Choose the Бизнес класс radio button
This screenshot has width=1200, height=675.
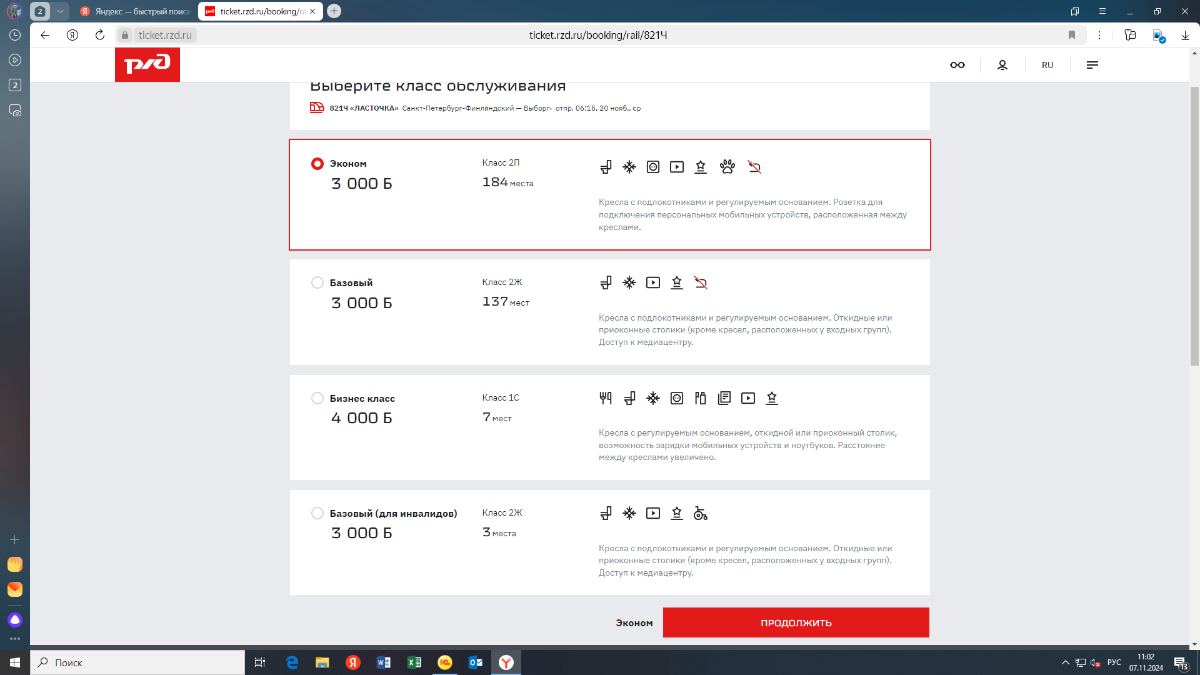pyautogui.click(x=318, y=398)
